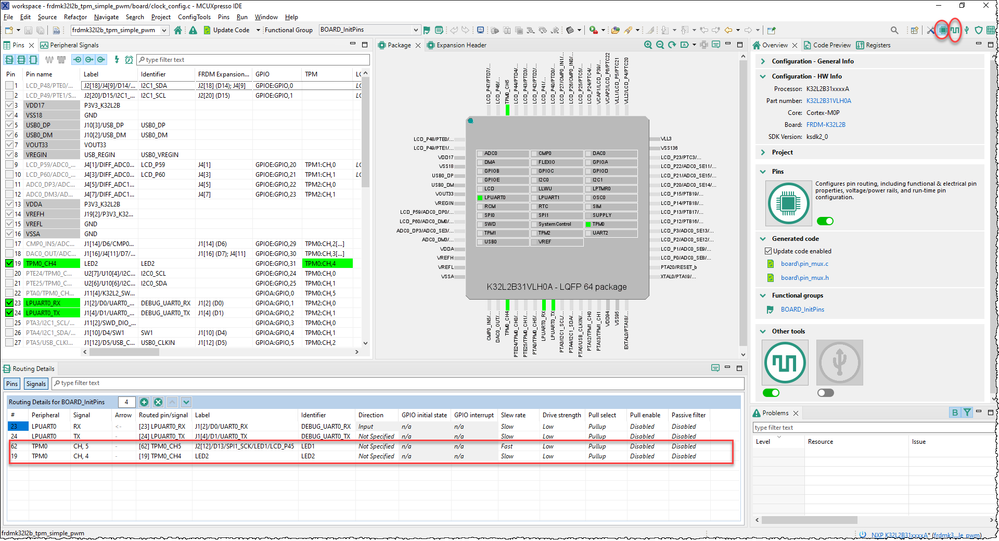Collapse the Configuration - HW Info section

click(x=762, y=76)
